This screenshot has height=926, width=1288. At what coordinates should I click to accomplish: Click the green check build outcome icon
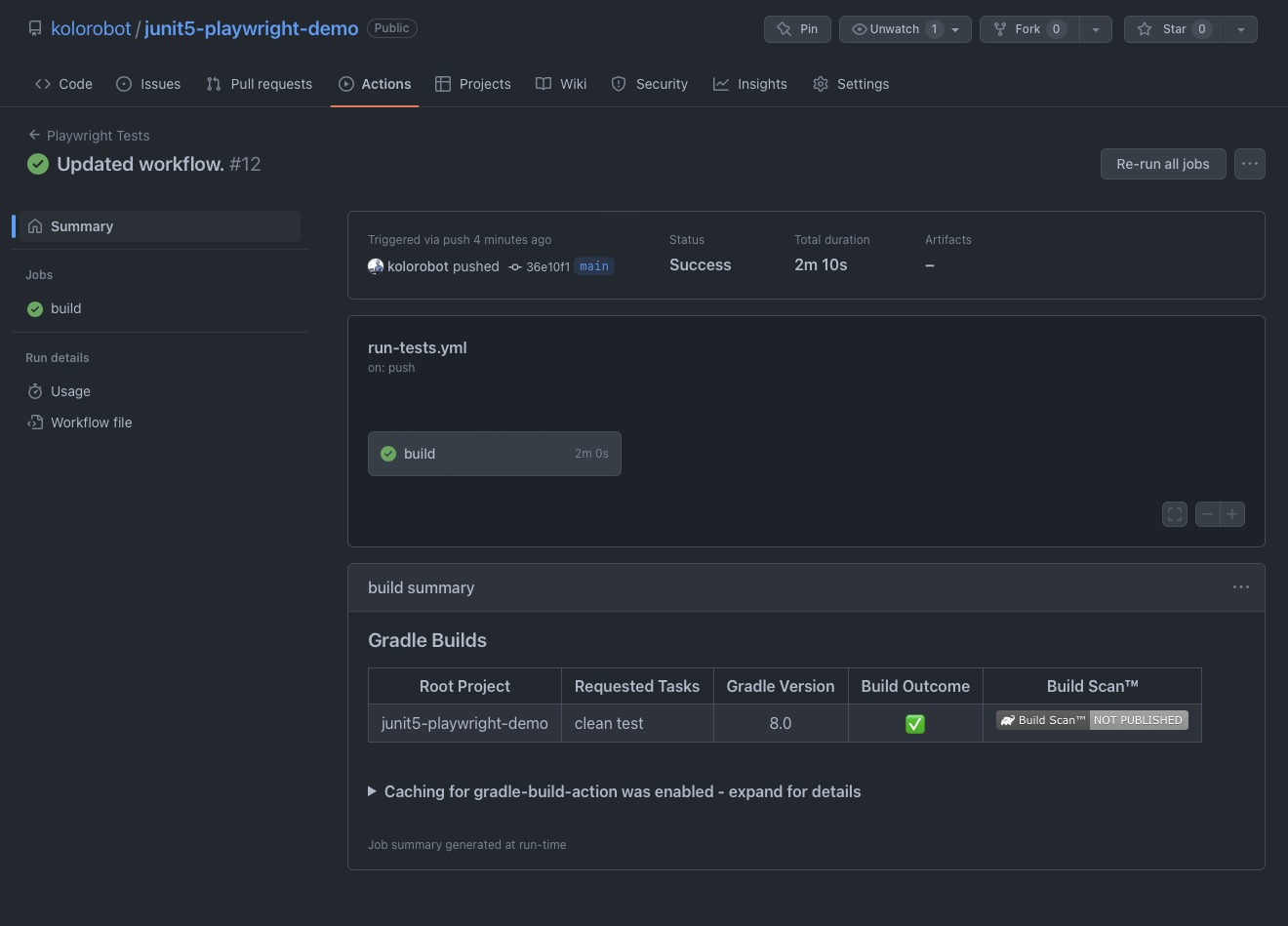(x=915, y=724)
